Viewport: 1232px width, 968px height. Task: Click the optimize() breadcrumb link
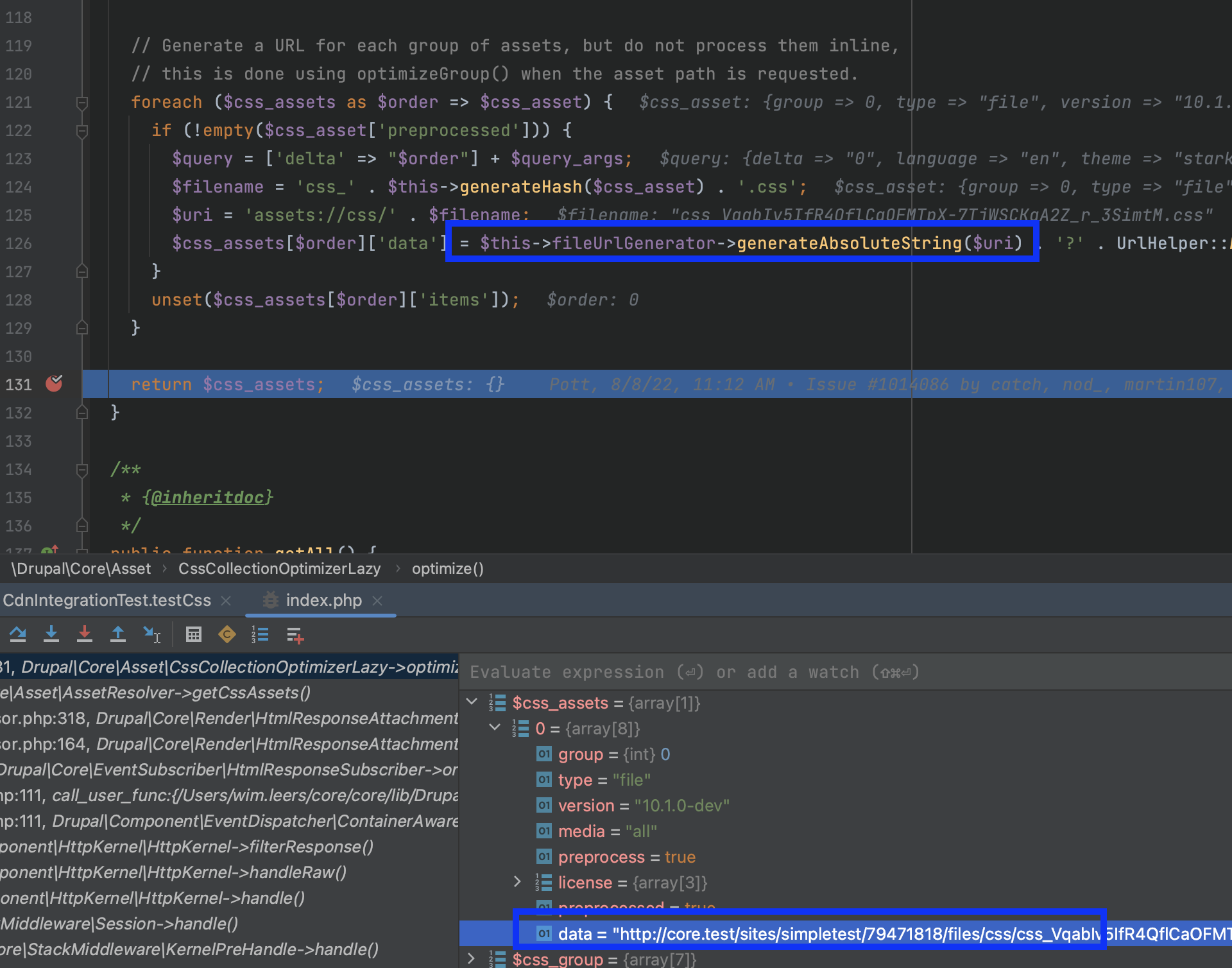(447, 568)
